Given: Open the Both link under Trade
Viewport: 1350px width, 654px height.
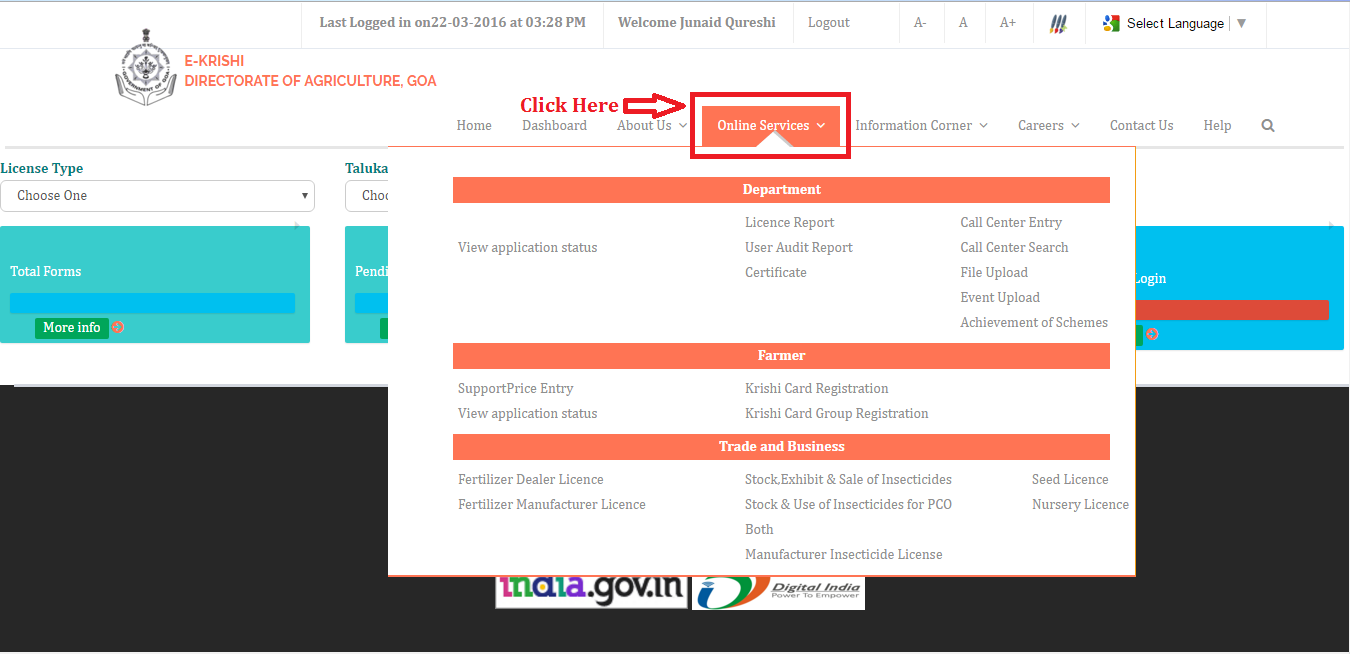Looking at the screenshot, I should click(x=759, y=529).
